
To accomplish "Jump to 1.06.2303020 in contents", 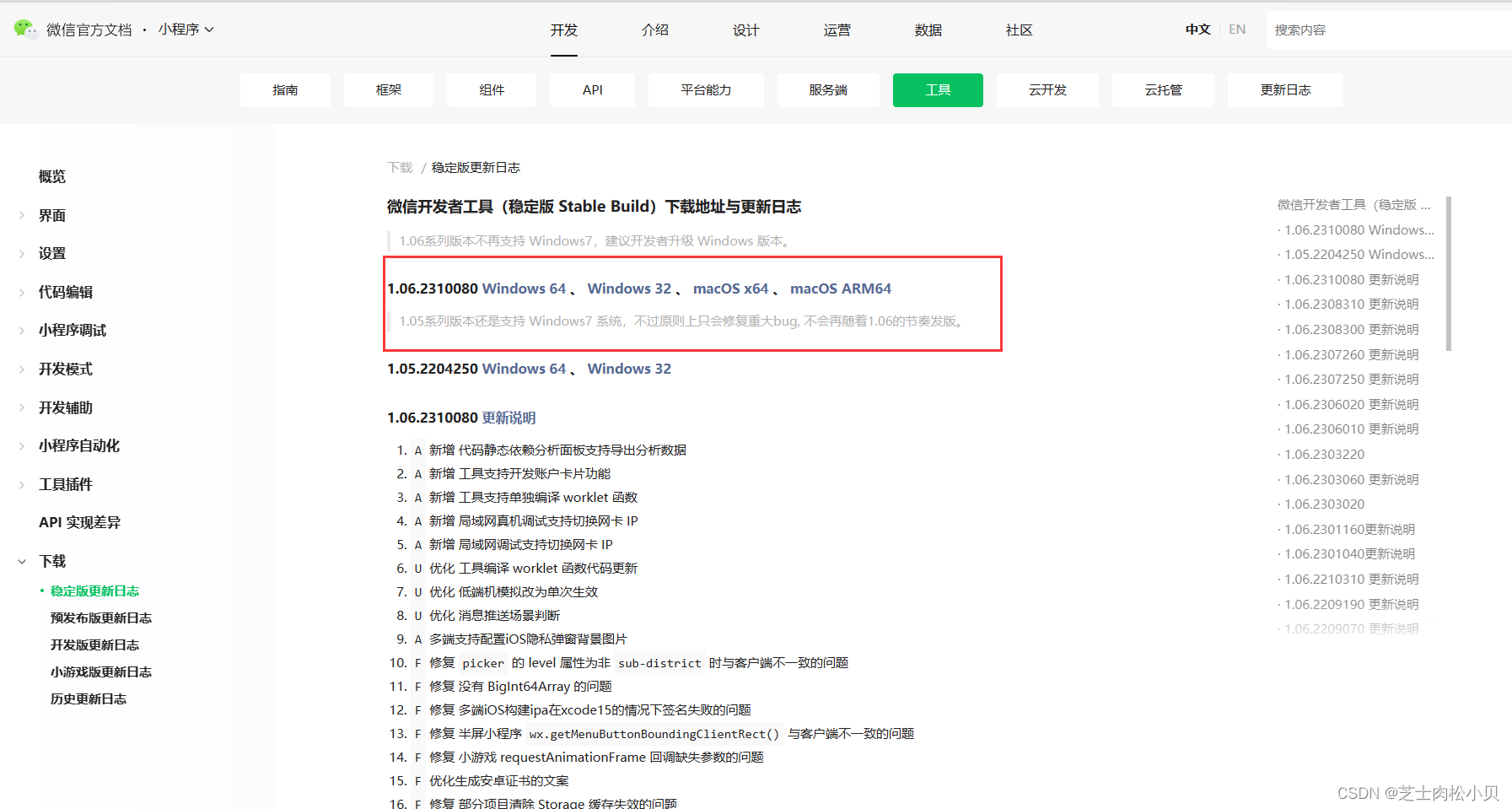I will (x=1325, y=504).
